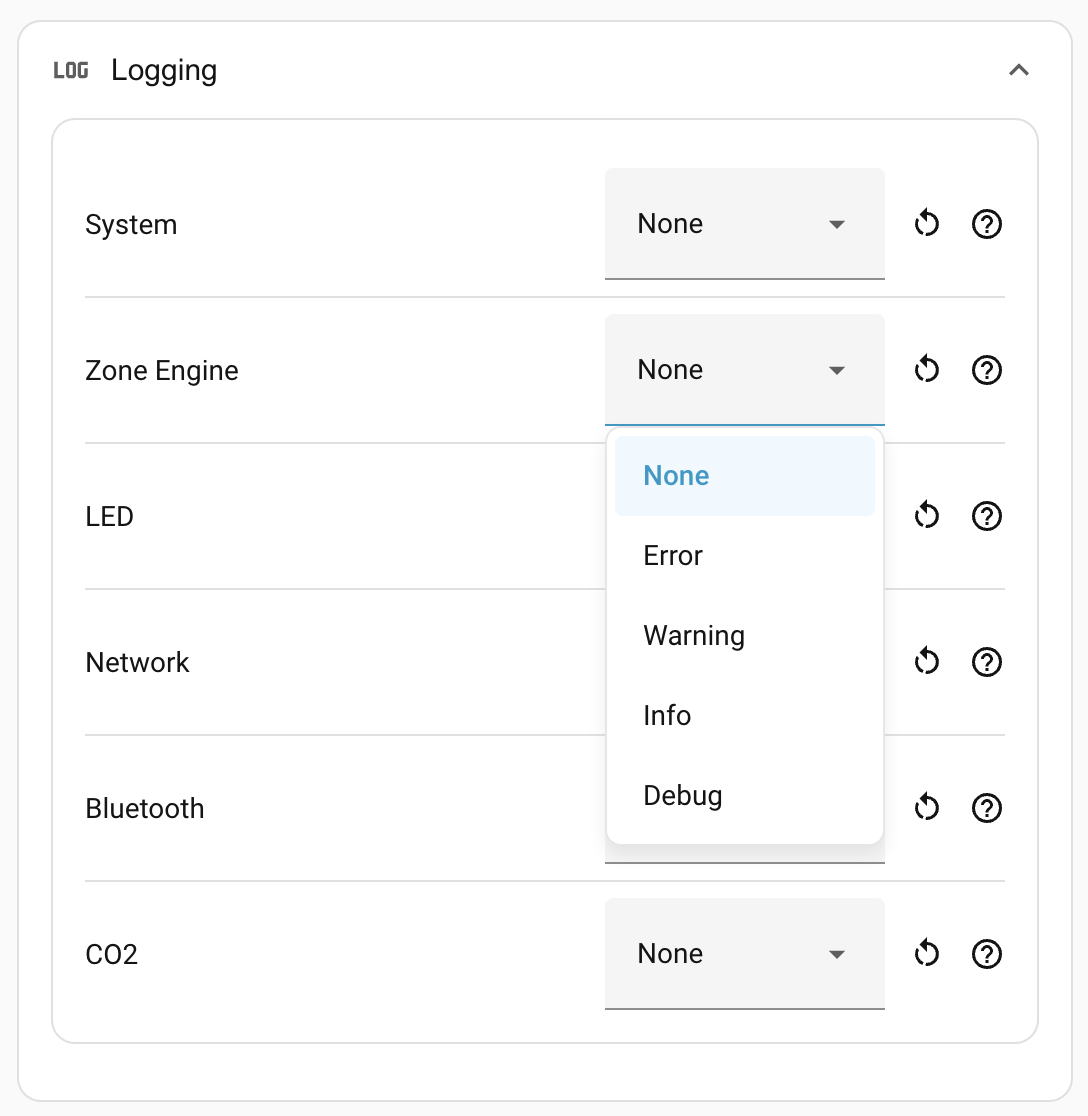The width and height of the screenshot is (1088, 1116).
Task: Collapse the Logging section with chevron
Action: [1019, 70]
